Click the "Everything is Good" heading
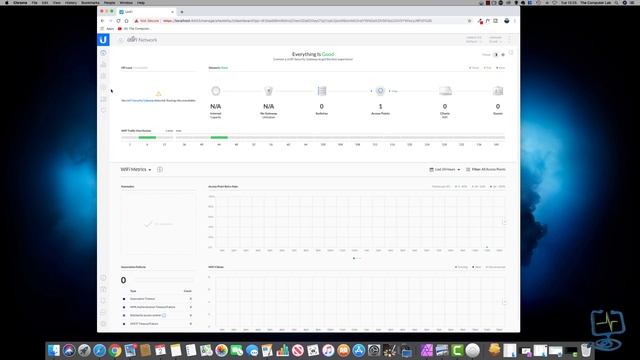Image resolution: width=640 pixels, height=360 pixels. [313, 54]
